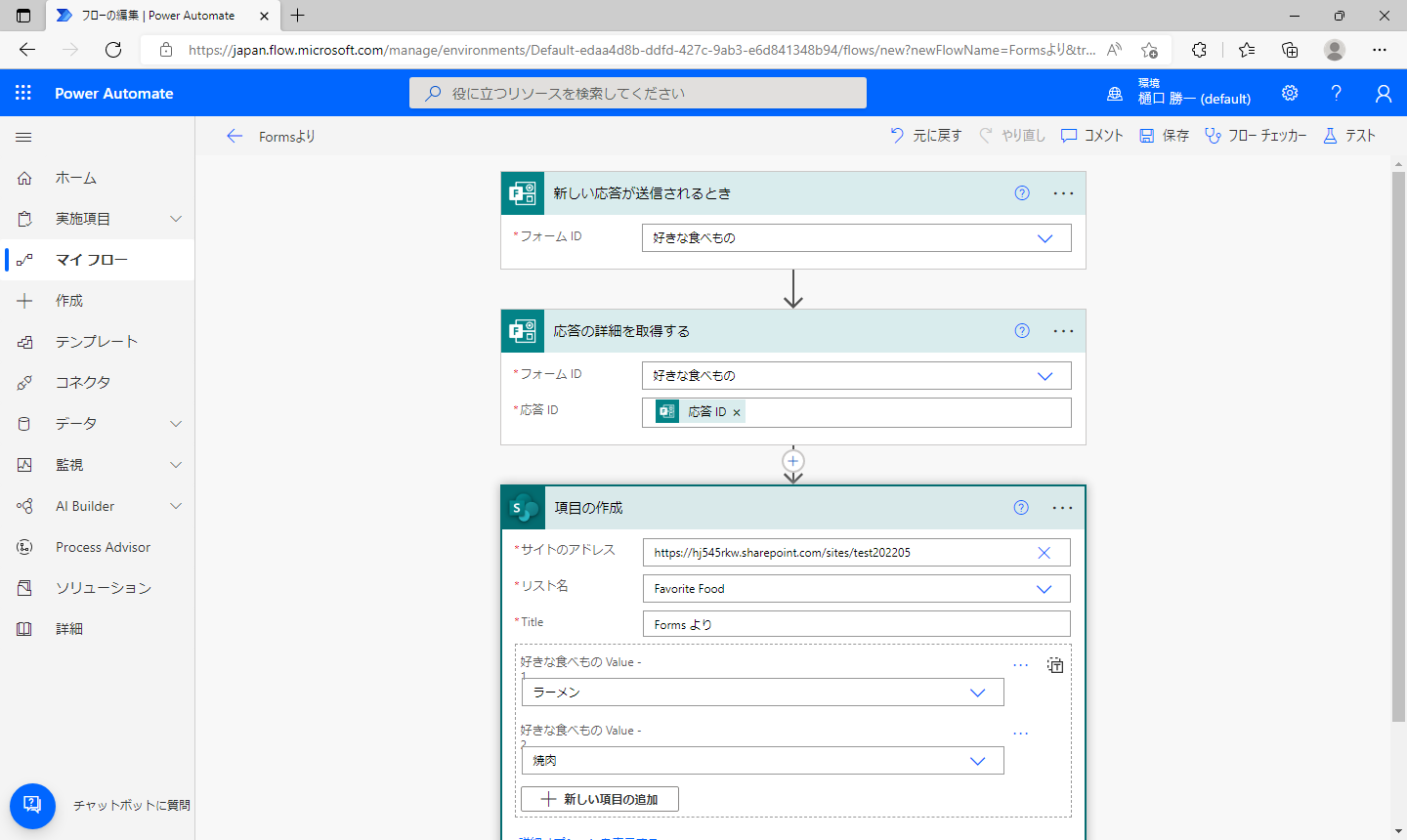This screenshot has height=840, width=1407.
Task: Click the browser address bar URL
Action: click(x=641, y=50)
